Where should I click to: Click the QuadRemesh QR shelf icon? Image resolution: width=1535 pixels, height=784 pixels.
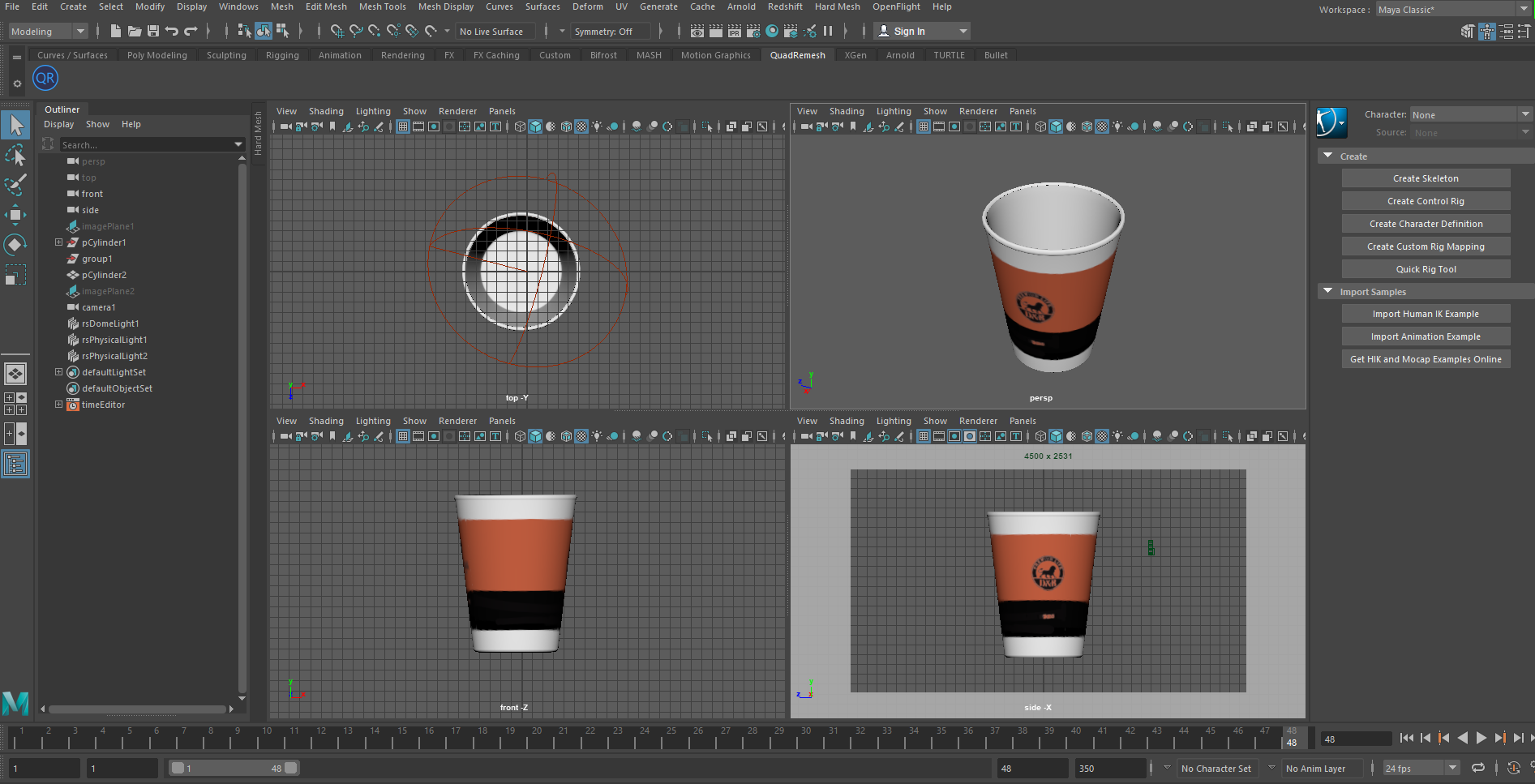[45, 79]
